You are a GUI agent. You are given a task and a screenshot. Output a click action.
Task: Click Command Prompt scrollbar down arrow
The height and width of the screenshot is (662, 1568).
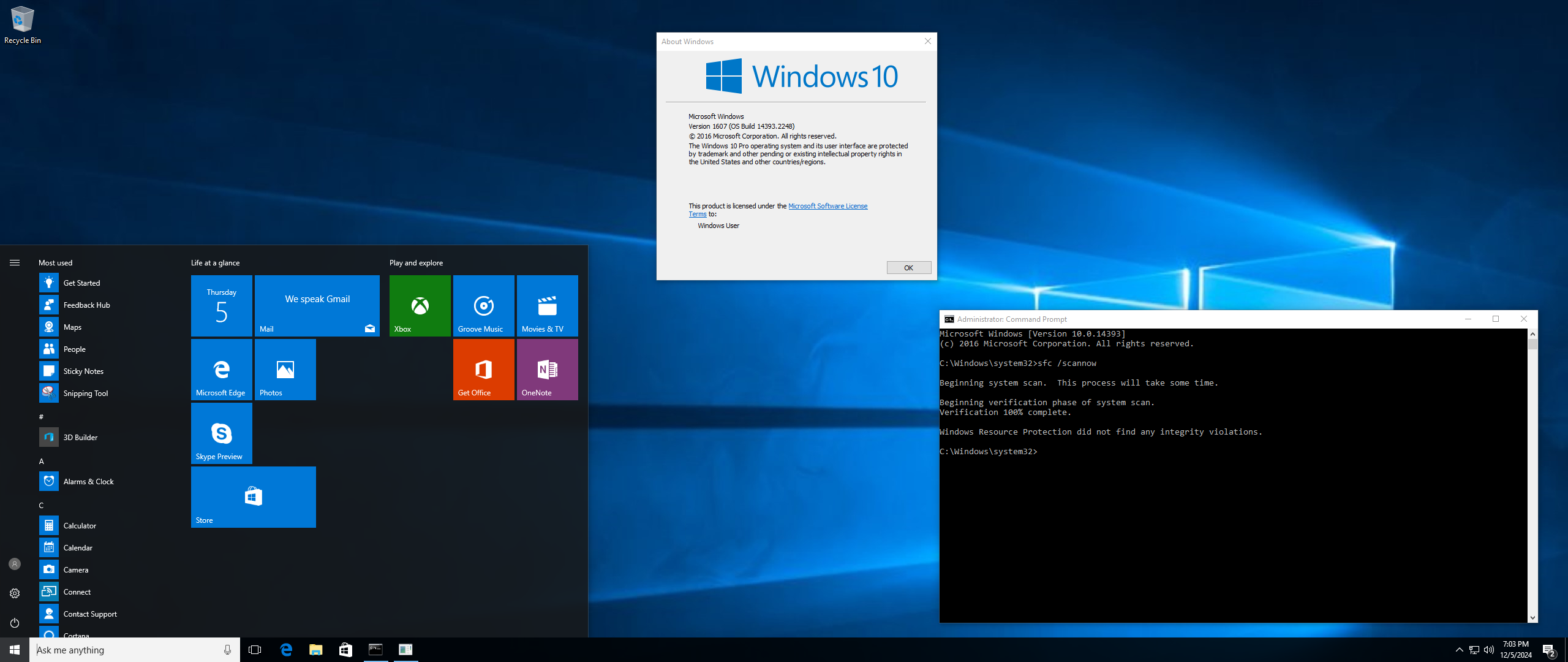[1532, 618]
